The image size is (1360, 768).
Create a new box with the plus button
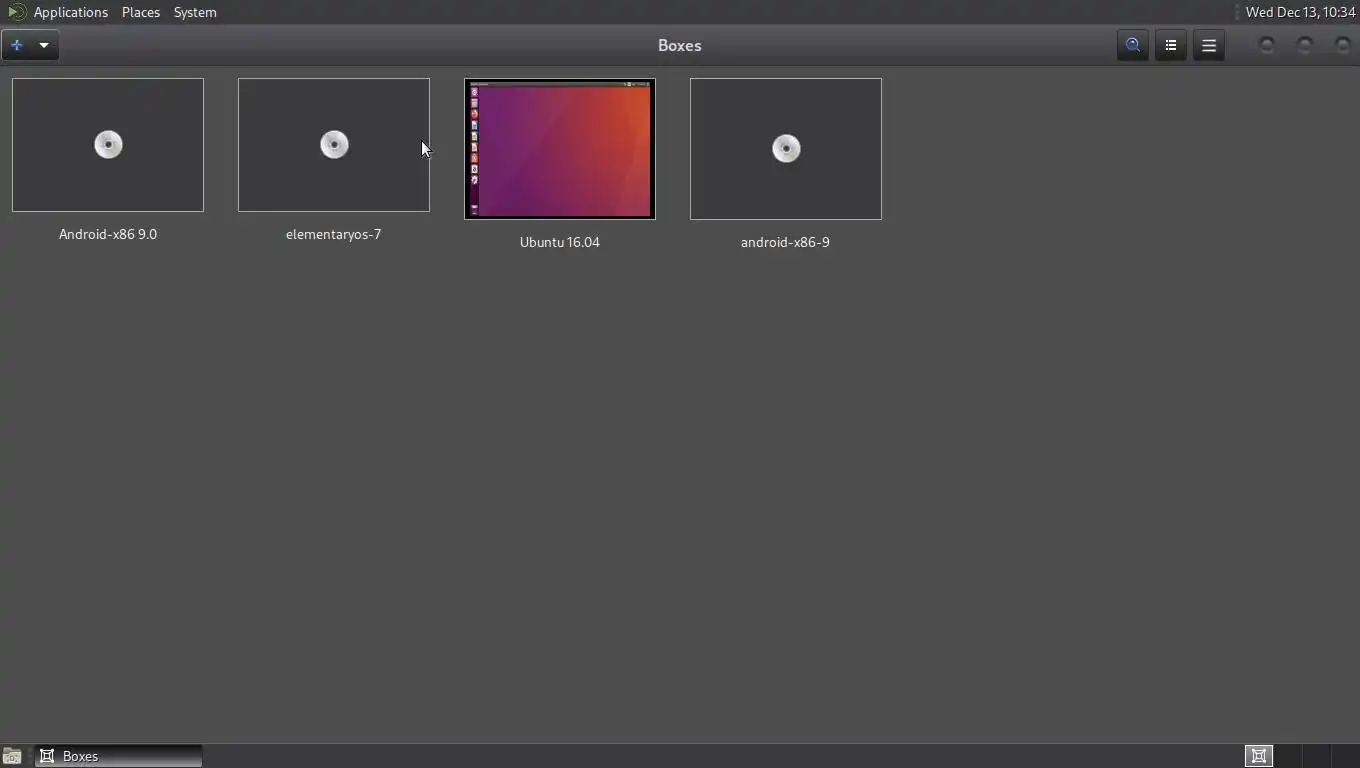17,45
